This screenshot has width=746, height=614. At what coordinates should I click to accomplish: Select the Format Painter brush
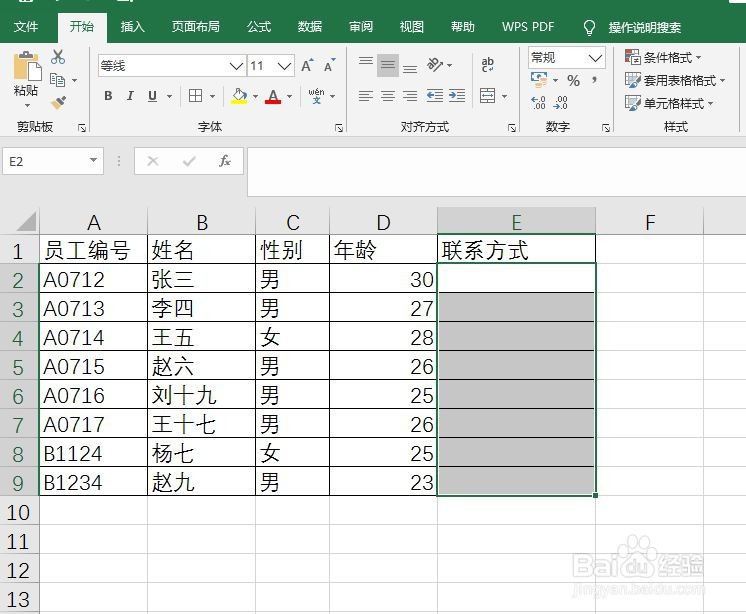pyautogui.click(x=58, y=102)
